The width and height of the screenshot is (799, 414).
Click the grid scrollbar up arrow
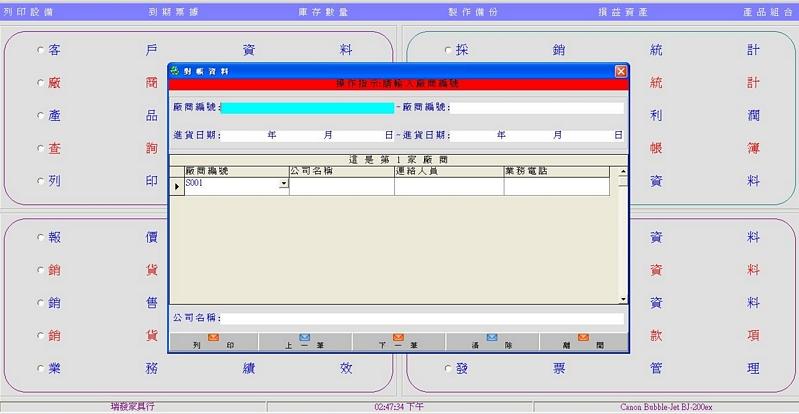[x=622, y=172]
